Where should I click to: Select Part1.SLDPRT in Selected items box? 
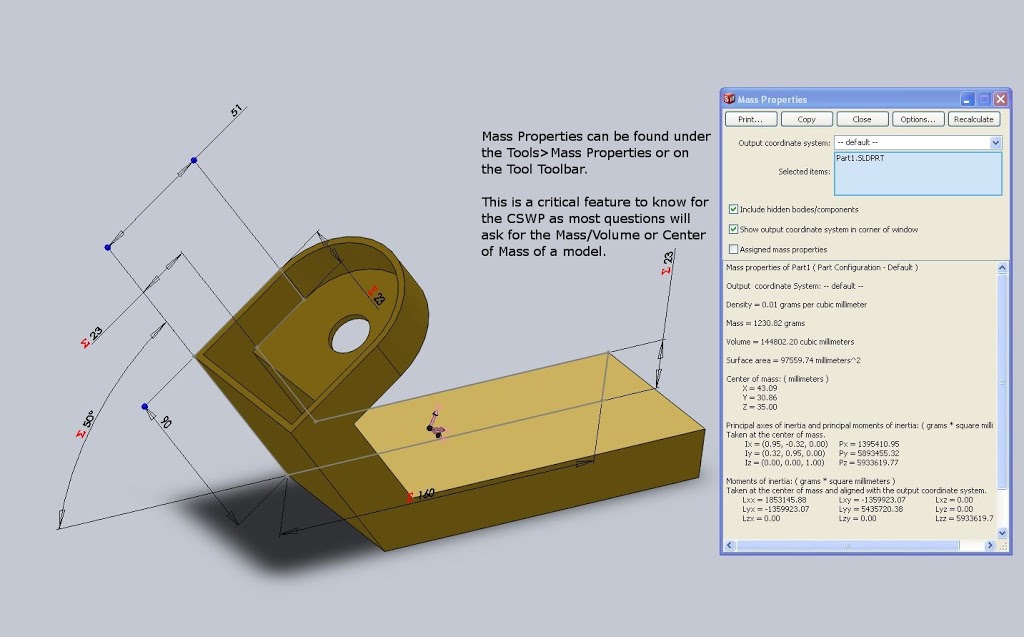(859, 158)
